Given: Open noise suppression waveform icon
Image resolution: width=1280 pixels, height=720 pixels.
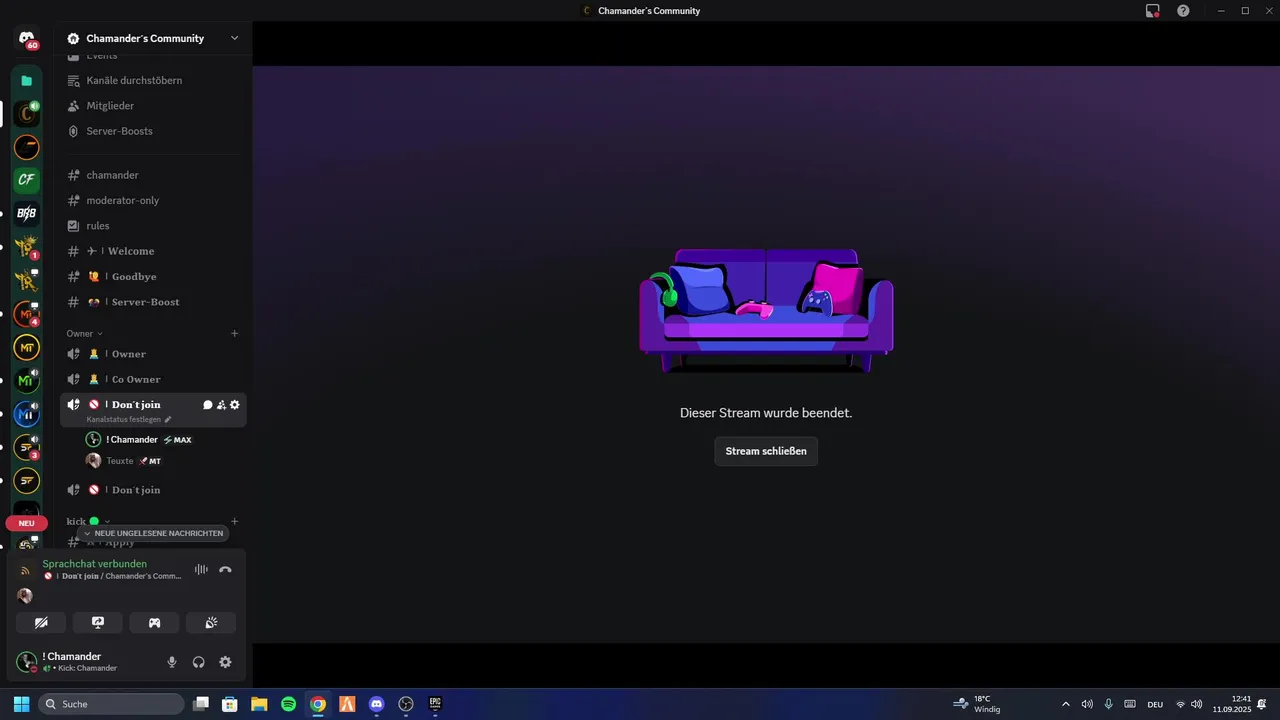Looking at the screenshot, I should 201,569.
